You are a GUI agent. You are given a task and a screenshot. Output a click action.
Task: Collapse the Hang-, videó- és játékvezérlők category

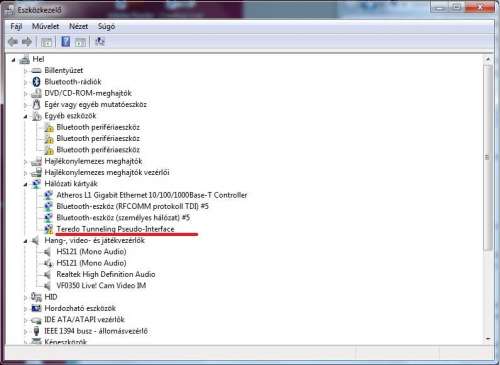(25, 241)
